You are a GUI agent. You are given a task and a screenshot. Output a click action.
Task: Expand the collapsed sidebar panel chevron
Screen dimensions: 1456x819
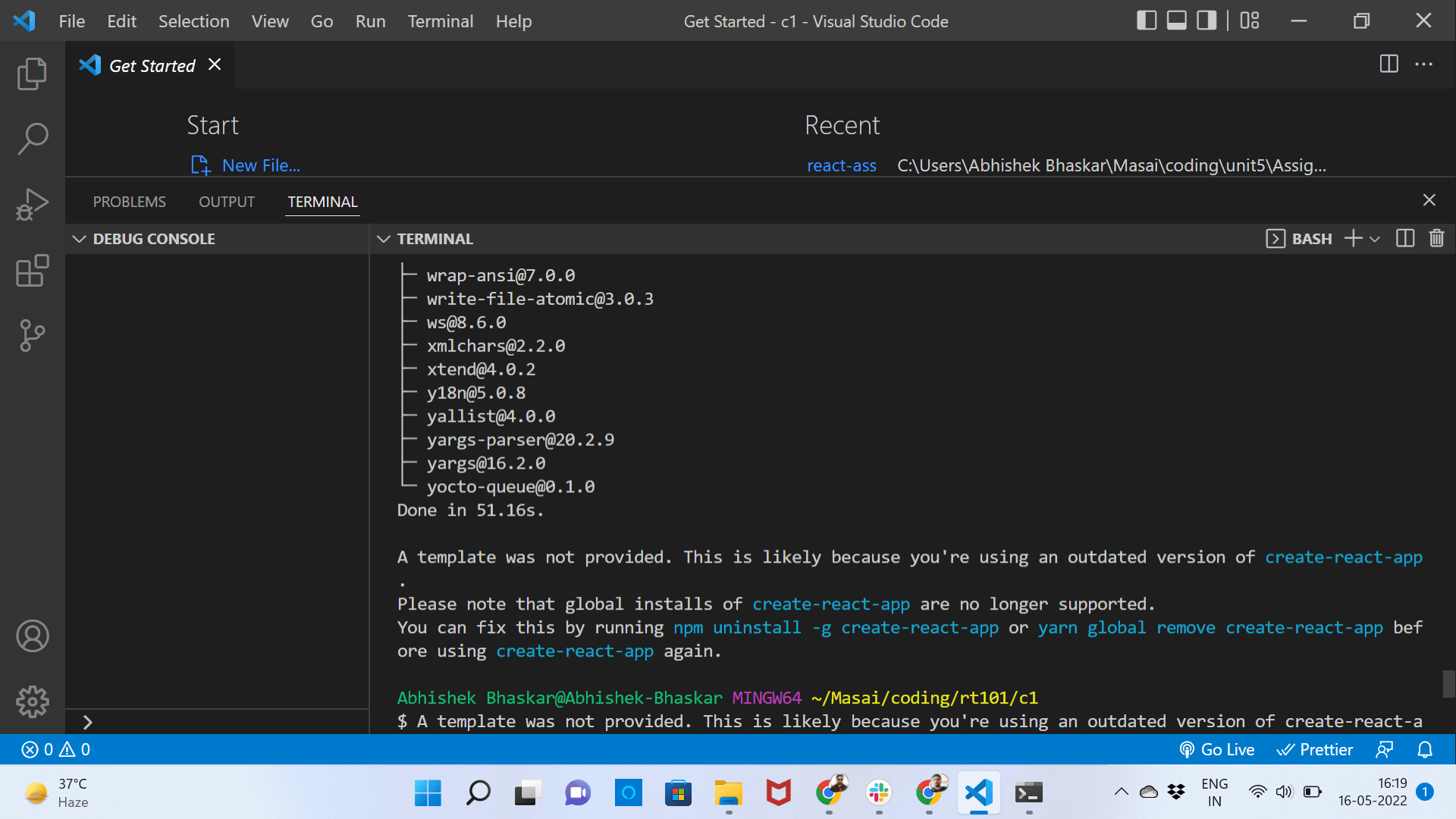click(x=87, y=722)
